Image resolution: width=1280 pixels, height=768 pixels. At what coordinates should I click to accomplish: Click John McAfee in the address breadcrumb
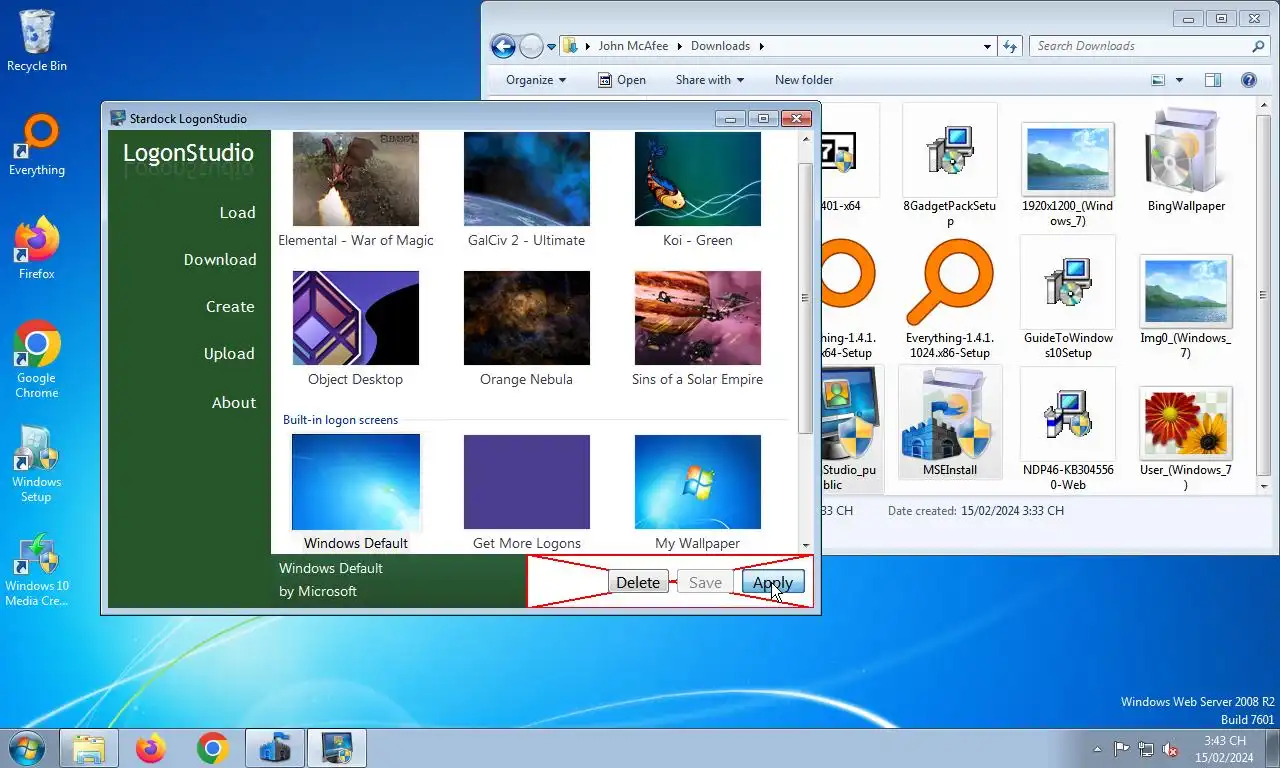635,46
